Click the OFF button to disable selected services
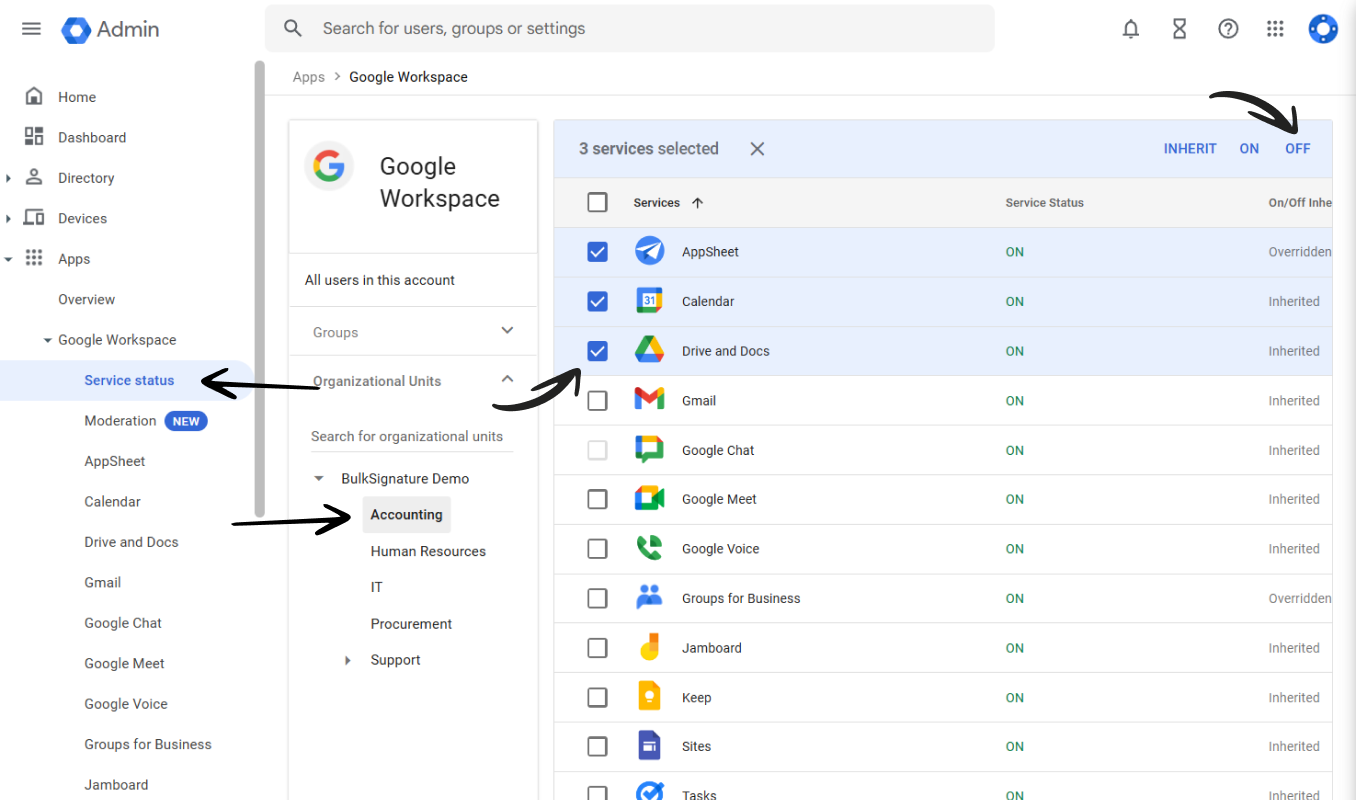Screen dimensions: 1356x800 pos(1297,148)
